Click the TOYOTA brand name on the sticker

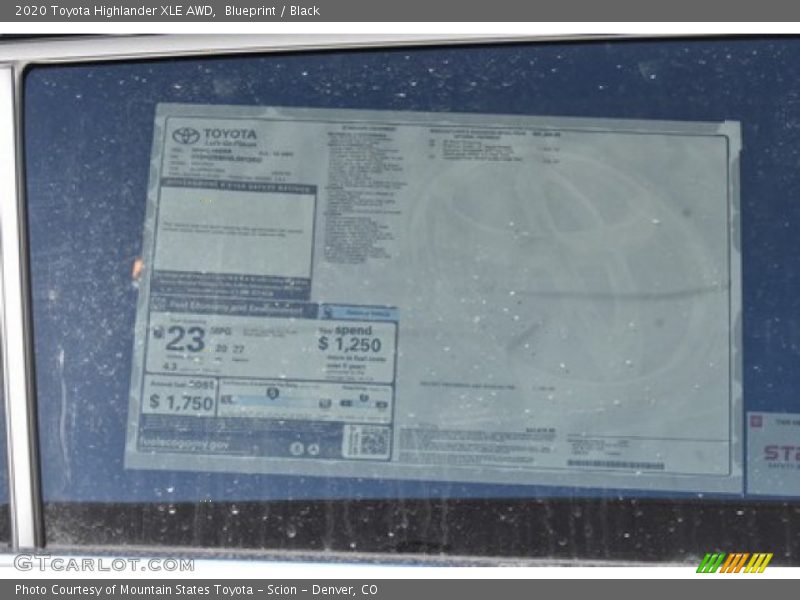pos(231,134)
